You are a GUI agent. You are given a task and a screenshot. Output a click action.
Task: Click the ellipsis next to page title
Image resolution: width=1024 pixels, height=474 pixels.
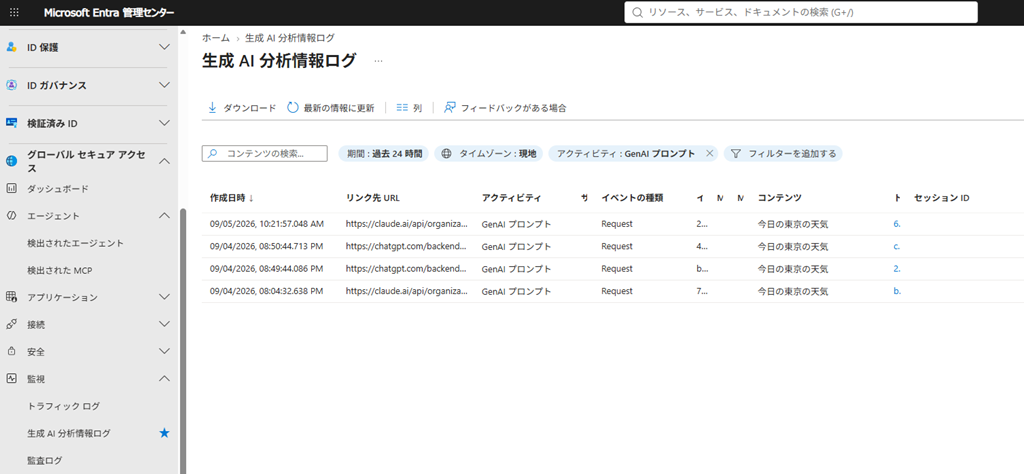[x=378, y=61]
